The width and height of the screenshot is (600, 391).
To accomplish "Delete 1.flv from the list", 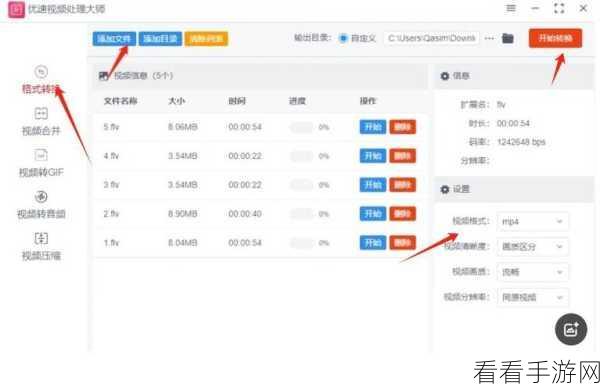I will (403, 243).
